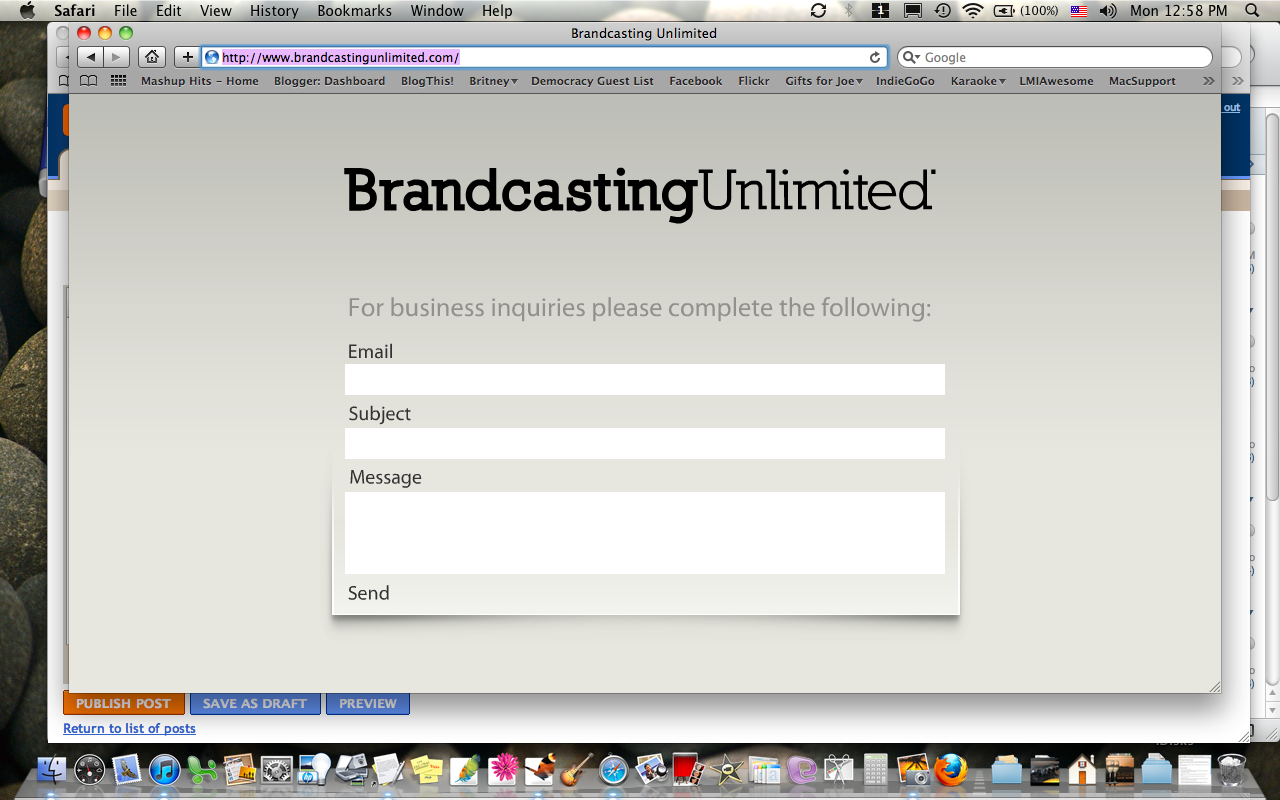Viewport: 1280px width, 800px height.
Task: Focus the Email input field
Action: [x=645, y=379]
